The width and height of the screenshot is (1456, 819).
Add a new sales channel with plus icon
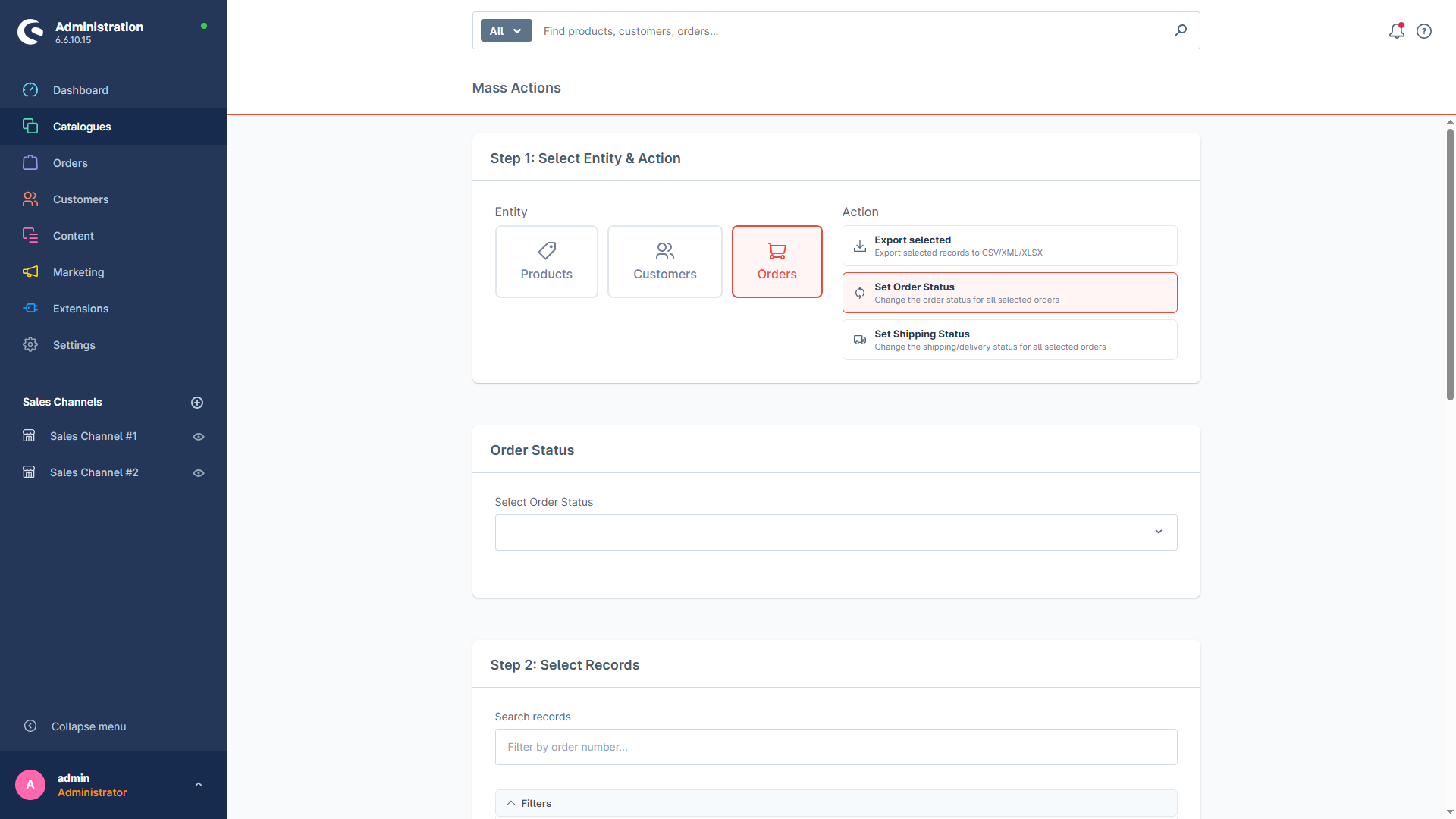197,403
